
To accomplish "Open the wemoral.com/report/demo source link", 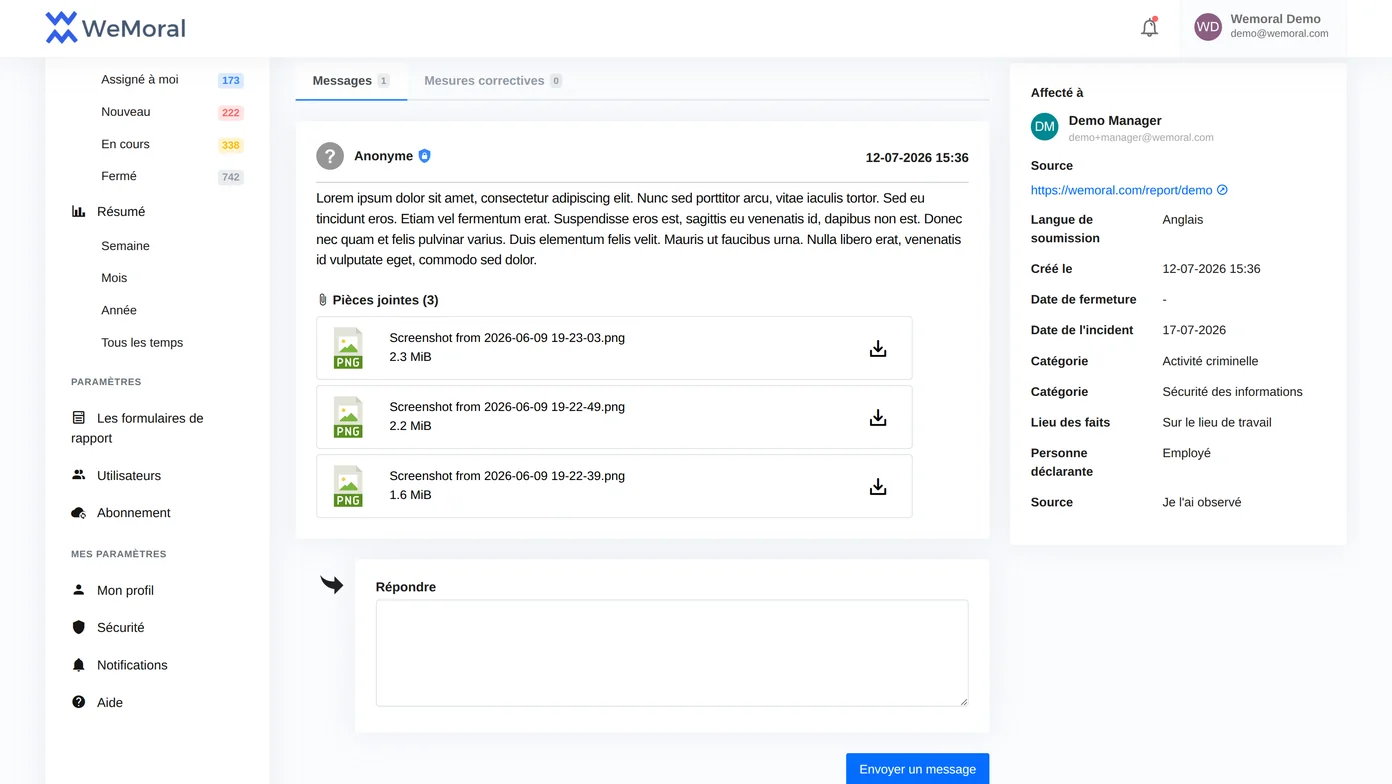I will click(1121, 190).
